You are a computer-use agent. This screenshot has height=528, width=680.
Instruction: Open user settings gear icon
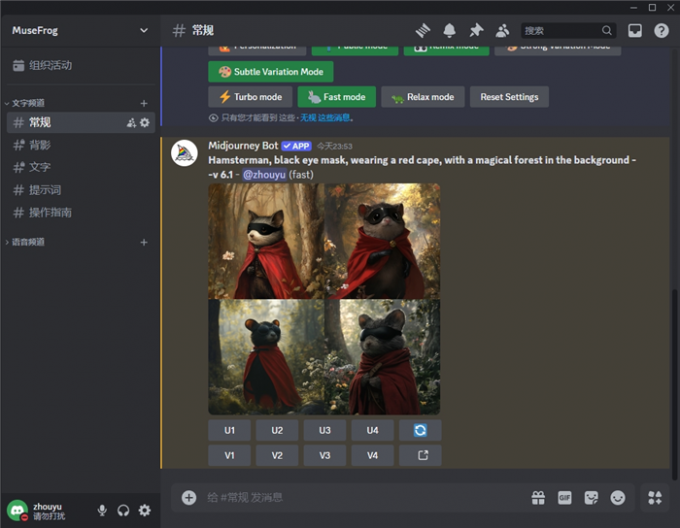pos(144,511)
